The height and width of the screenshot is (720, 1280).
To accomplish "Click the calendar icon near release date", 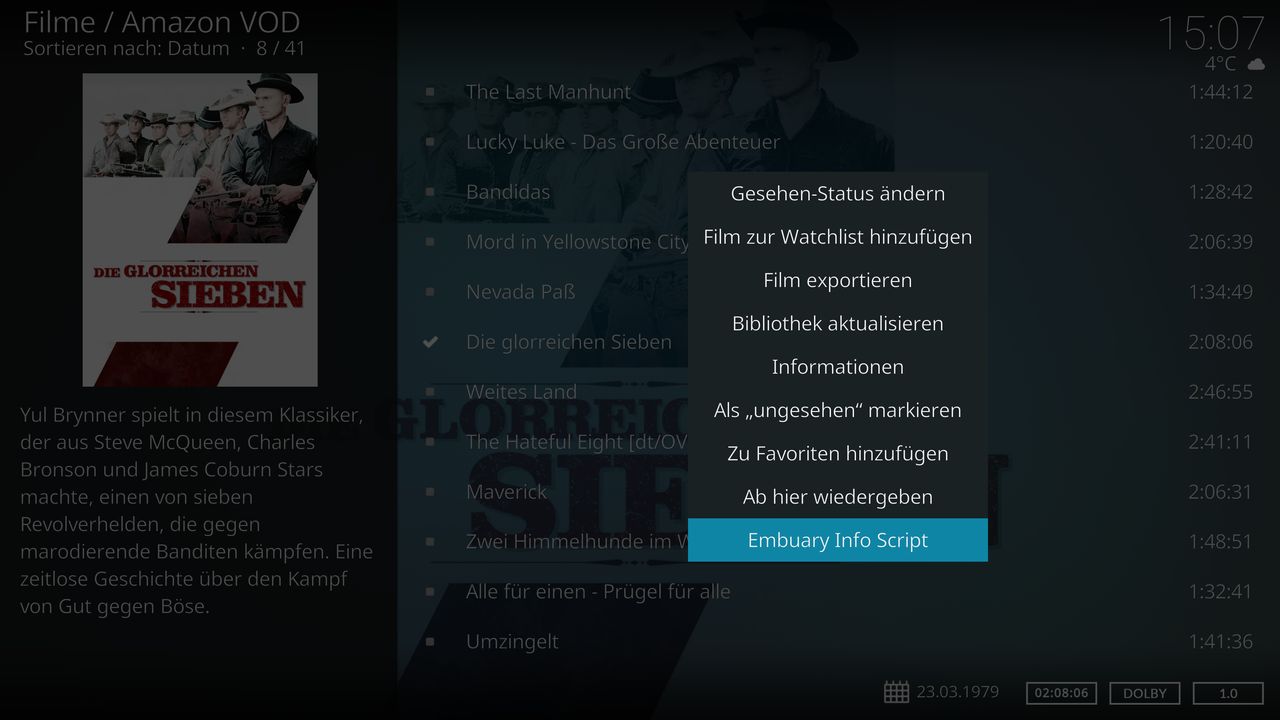I will (x=896, y=692).
